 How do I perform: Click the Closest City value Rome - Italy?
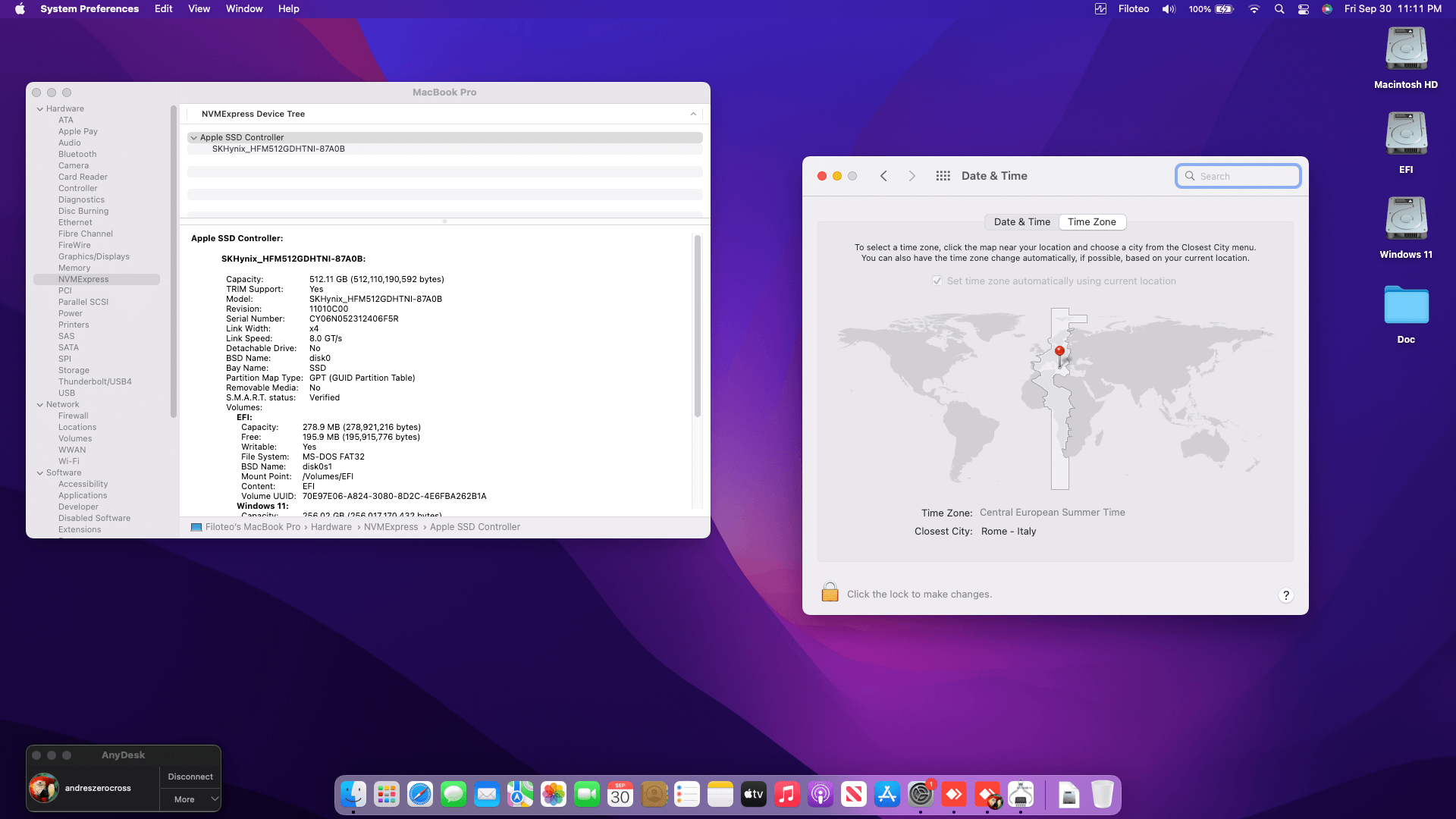click(x=1009, y=532)
